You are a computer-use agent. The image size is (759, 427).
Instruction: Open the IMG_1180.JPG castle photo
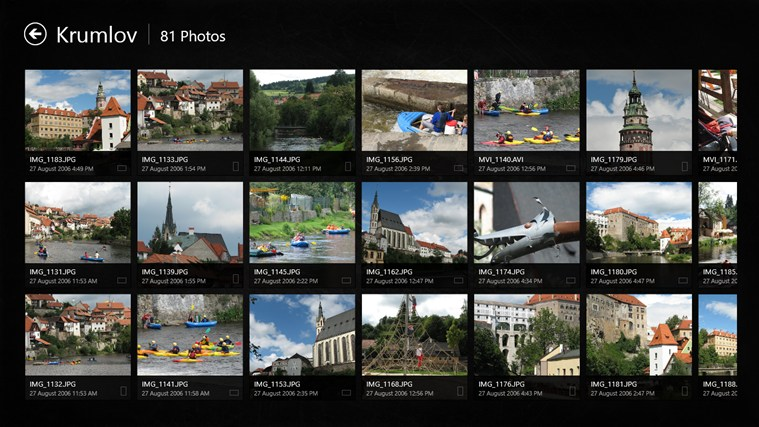(x=639, y=223)
